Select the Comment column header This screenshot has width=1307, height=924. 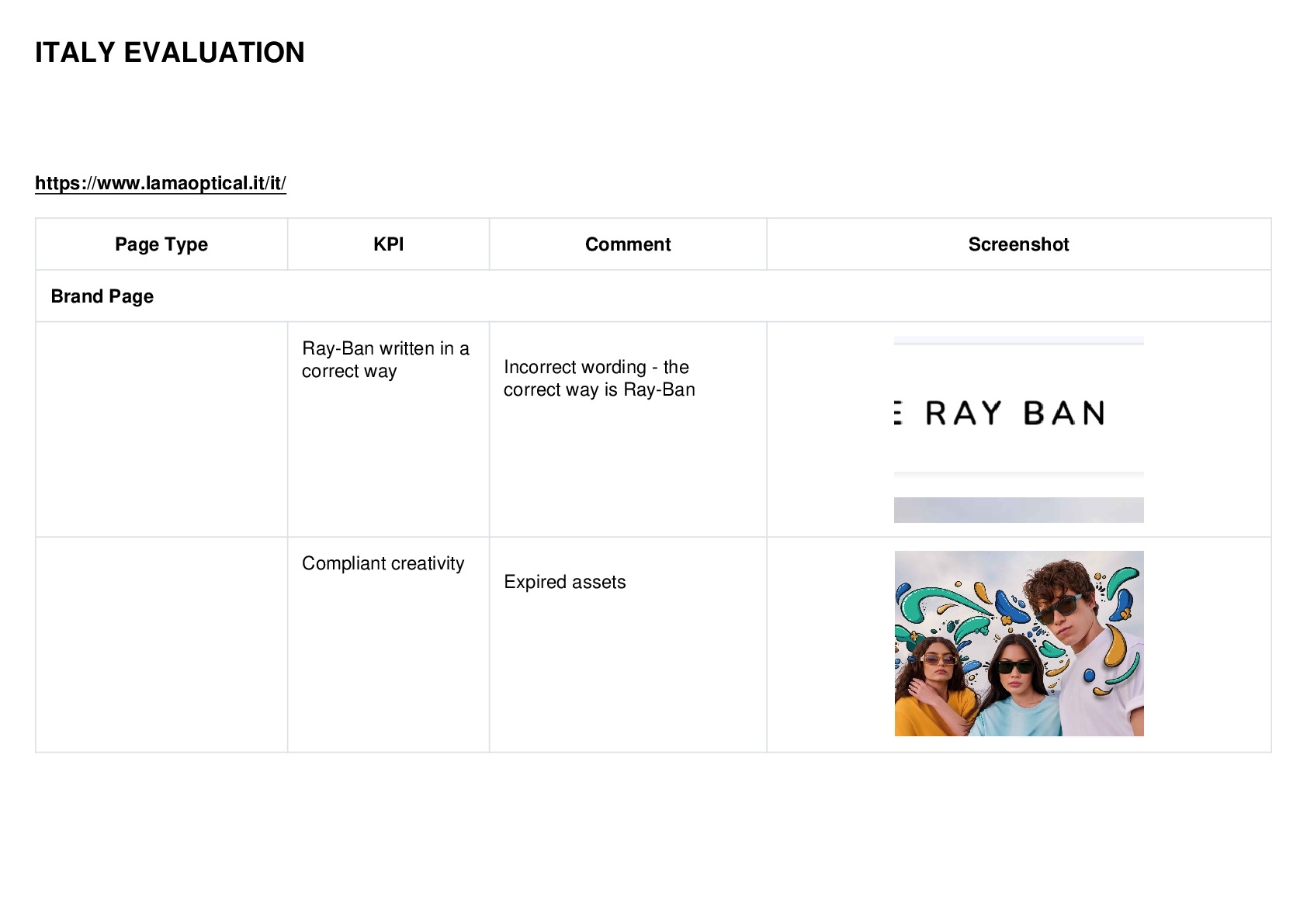tap(628, 244)
